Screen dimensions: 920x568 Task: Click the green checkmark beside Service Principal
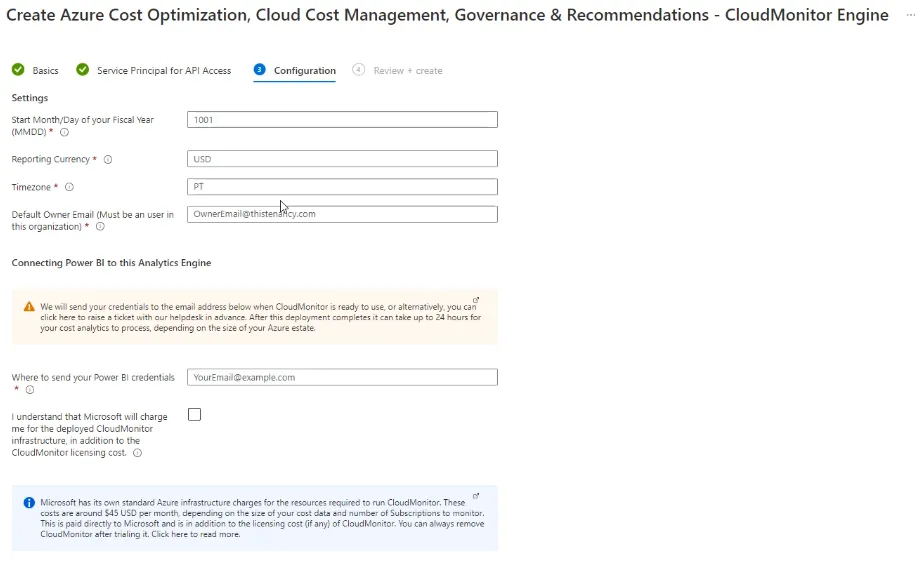(x=83, y=70)
